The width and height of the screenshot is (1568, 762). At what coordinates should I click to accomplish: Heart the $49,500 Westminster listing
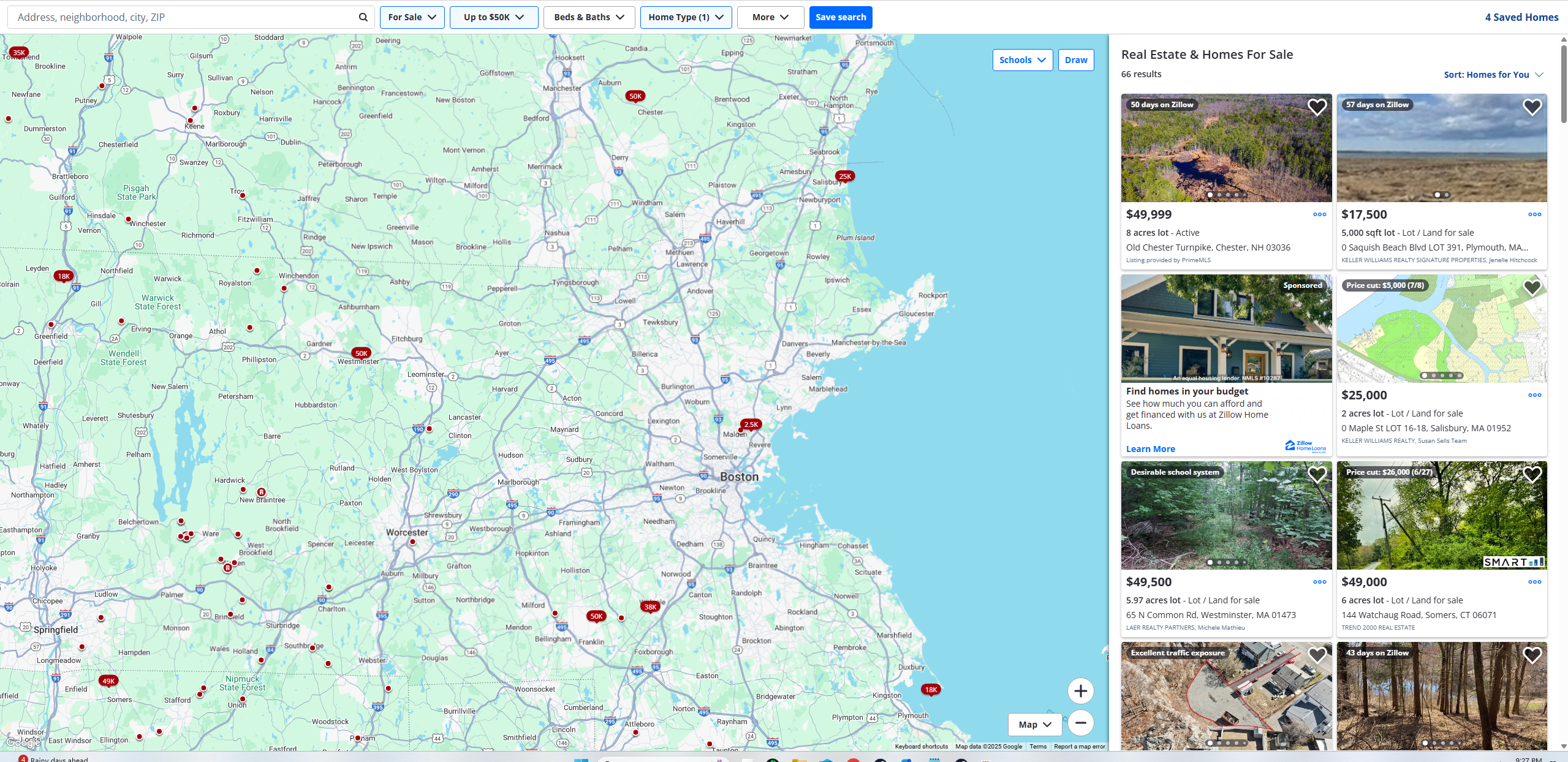click(x=1317, y=475)
